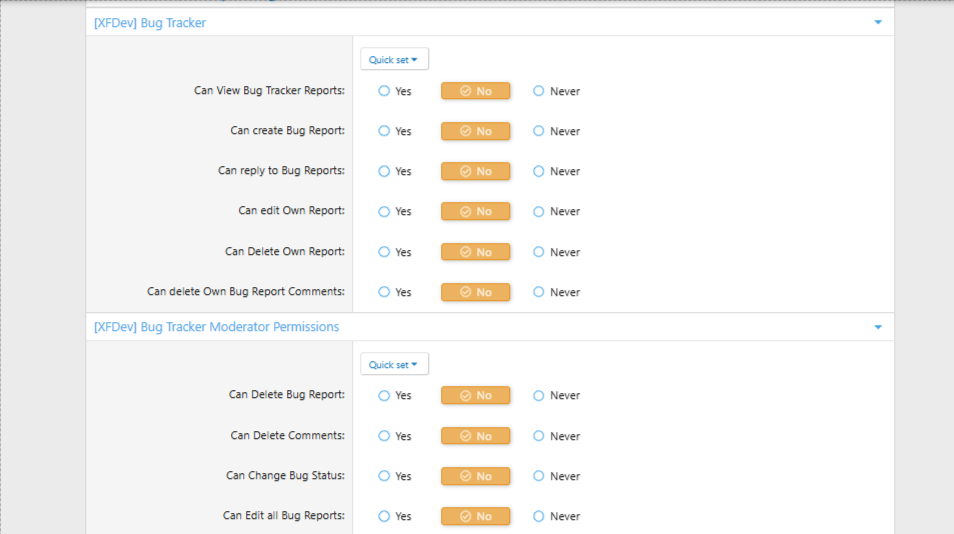Collapse Bug Tracker Moderator Permissions section arrow
Screen dimensions: 954x534
click(878, 327)
